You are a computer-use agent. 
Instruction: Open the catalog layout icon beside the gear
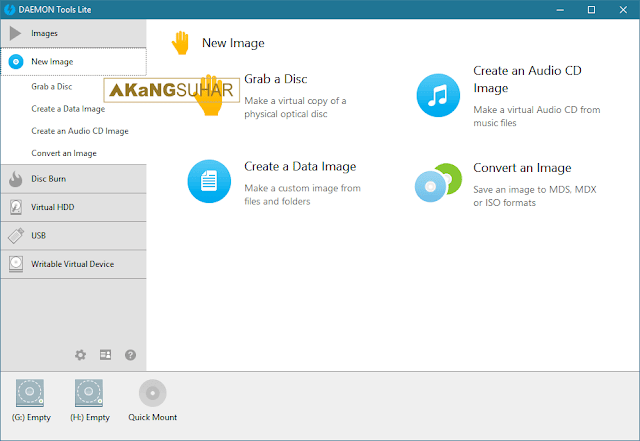(x=105, y=355)
